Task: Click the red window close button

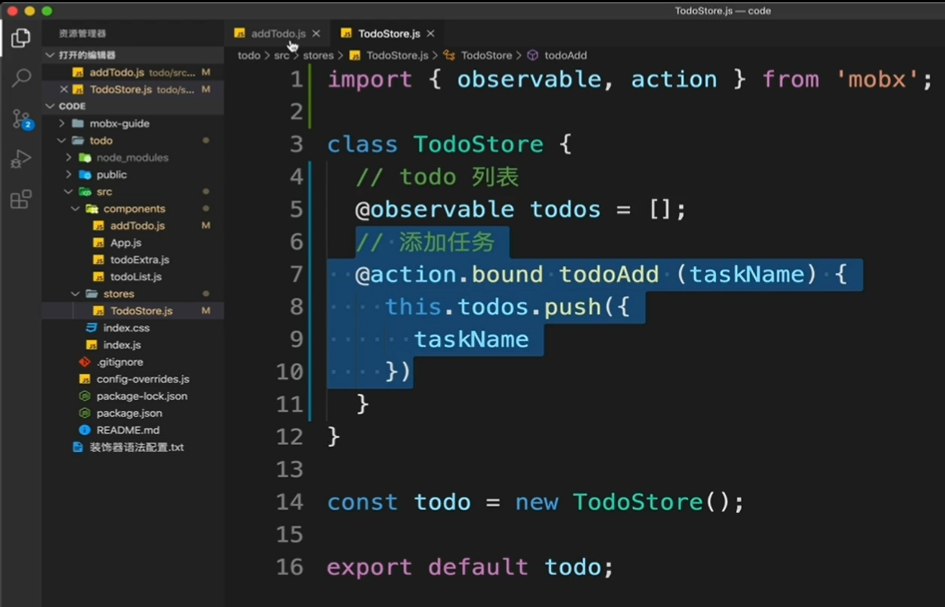Action: pyautogui.click(x=11, y=11)
